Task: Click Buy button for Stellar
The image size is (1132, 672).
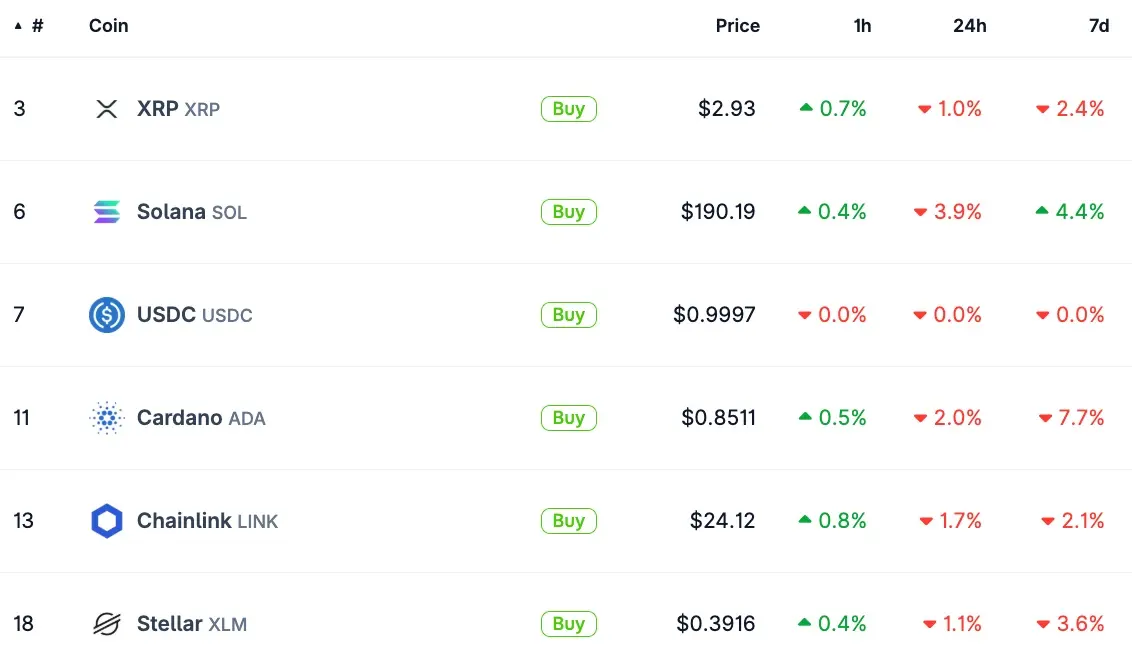Action: 569,624
